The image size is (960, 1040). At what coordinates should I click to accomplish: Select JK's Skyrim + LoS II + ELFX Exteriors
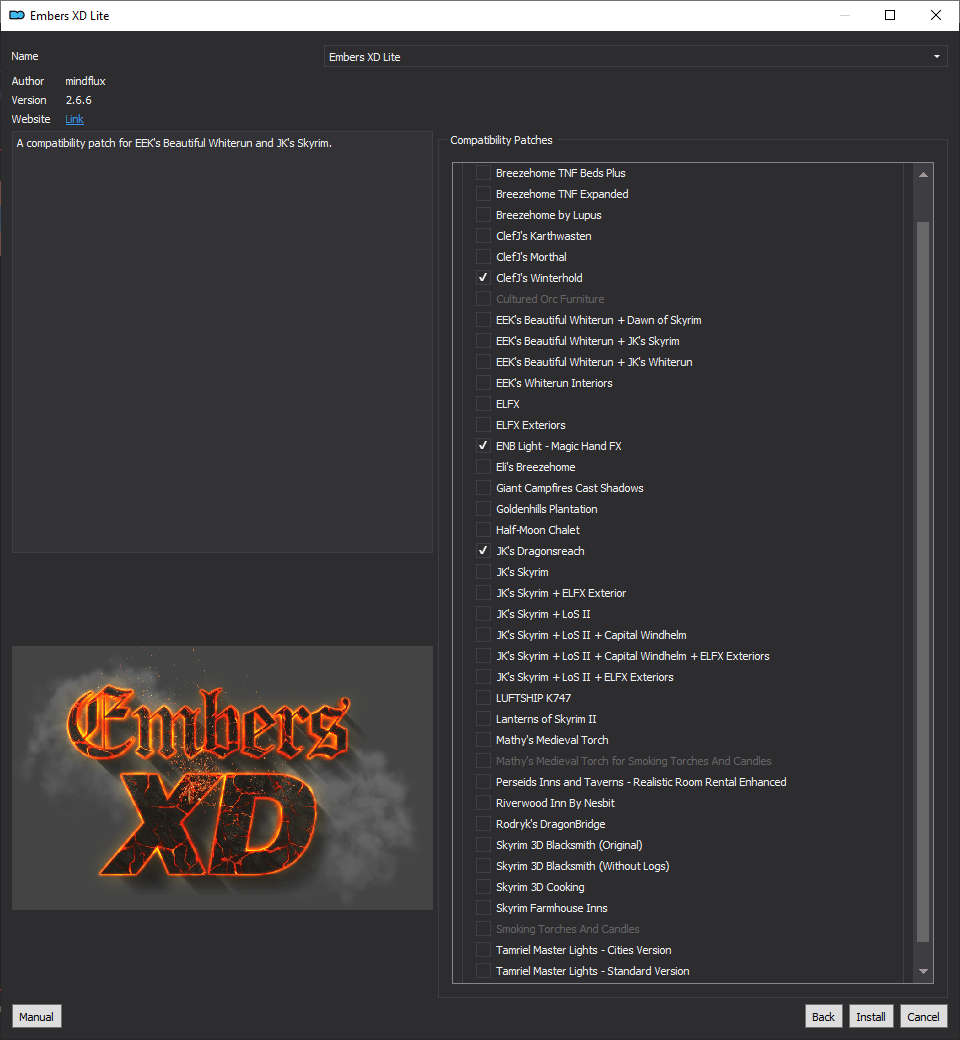point(484,677)
